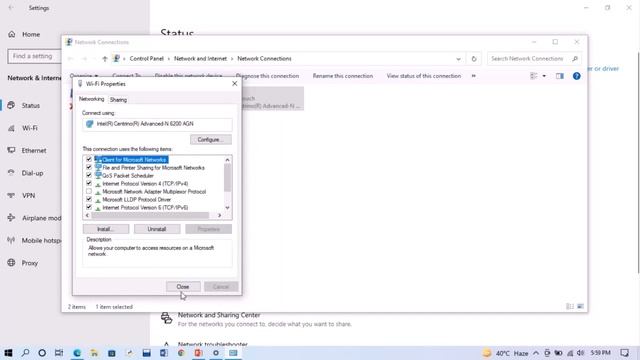Viewport: 640px width, 360px height.
Task: Enable Microsoft Network Adapter Multiplexor Protocol checkbox
Action: coord(89,191)
